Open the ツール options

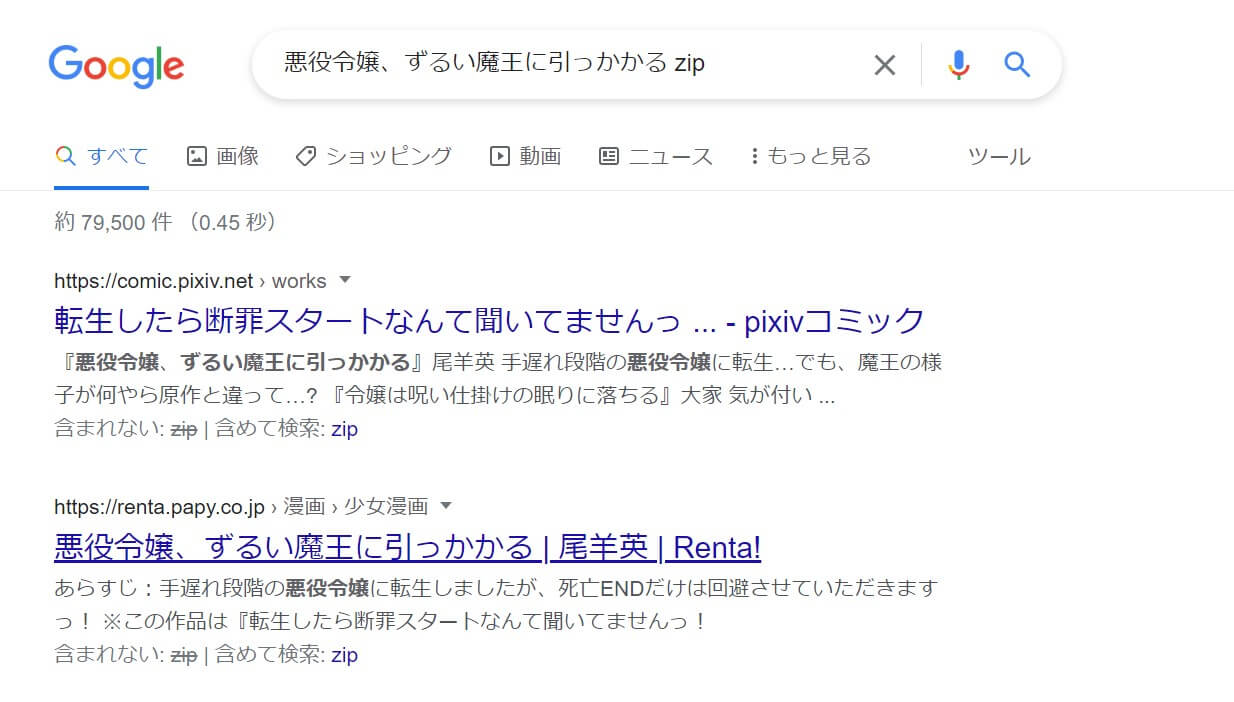point(999,156)
